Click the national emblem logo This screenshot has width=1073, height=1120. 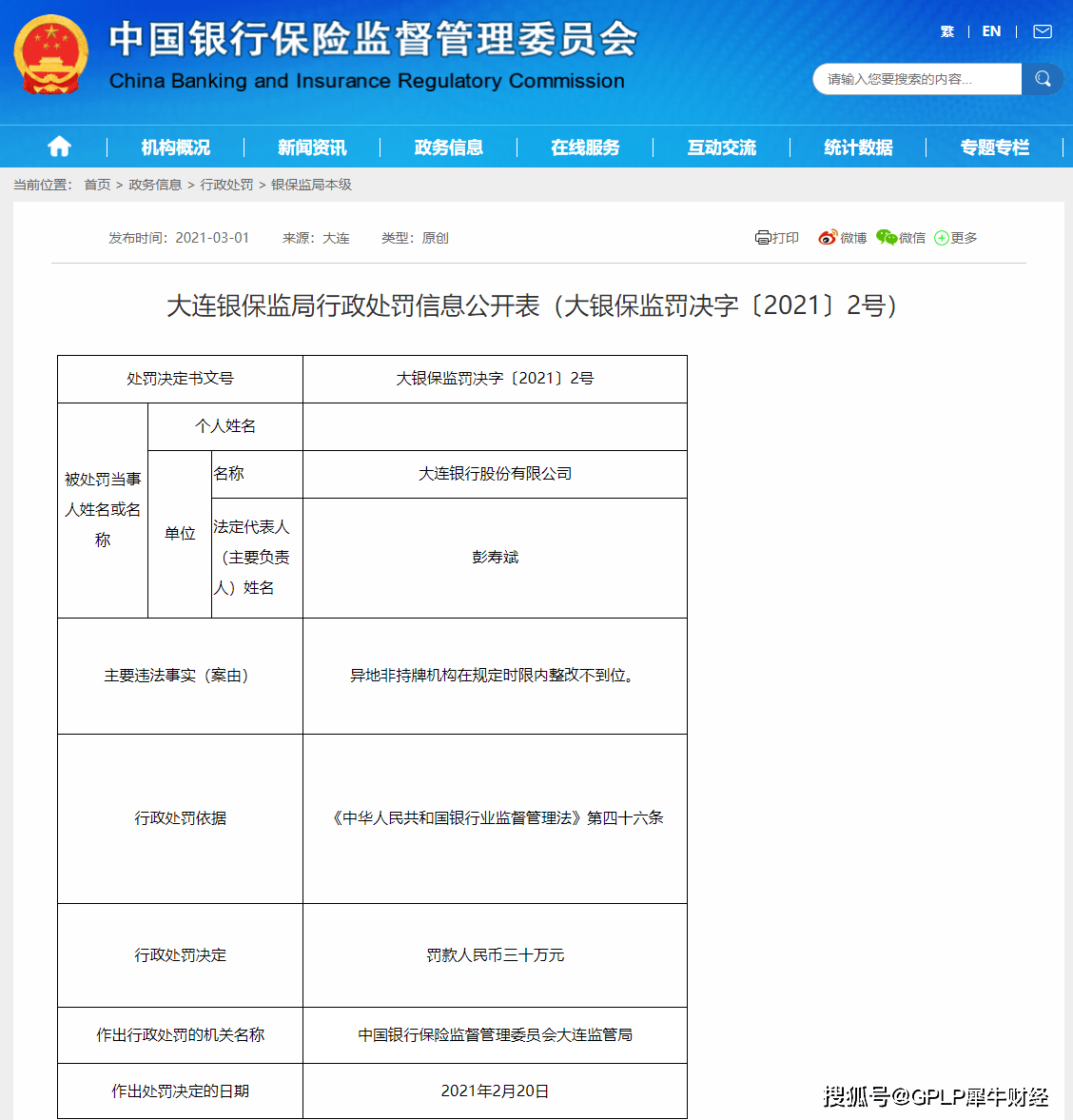tap(51, 55)
